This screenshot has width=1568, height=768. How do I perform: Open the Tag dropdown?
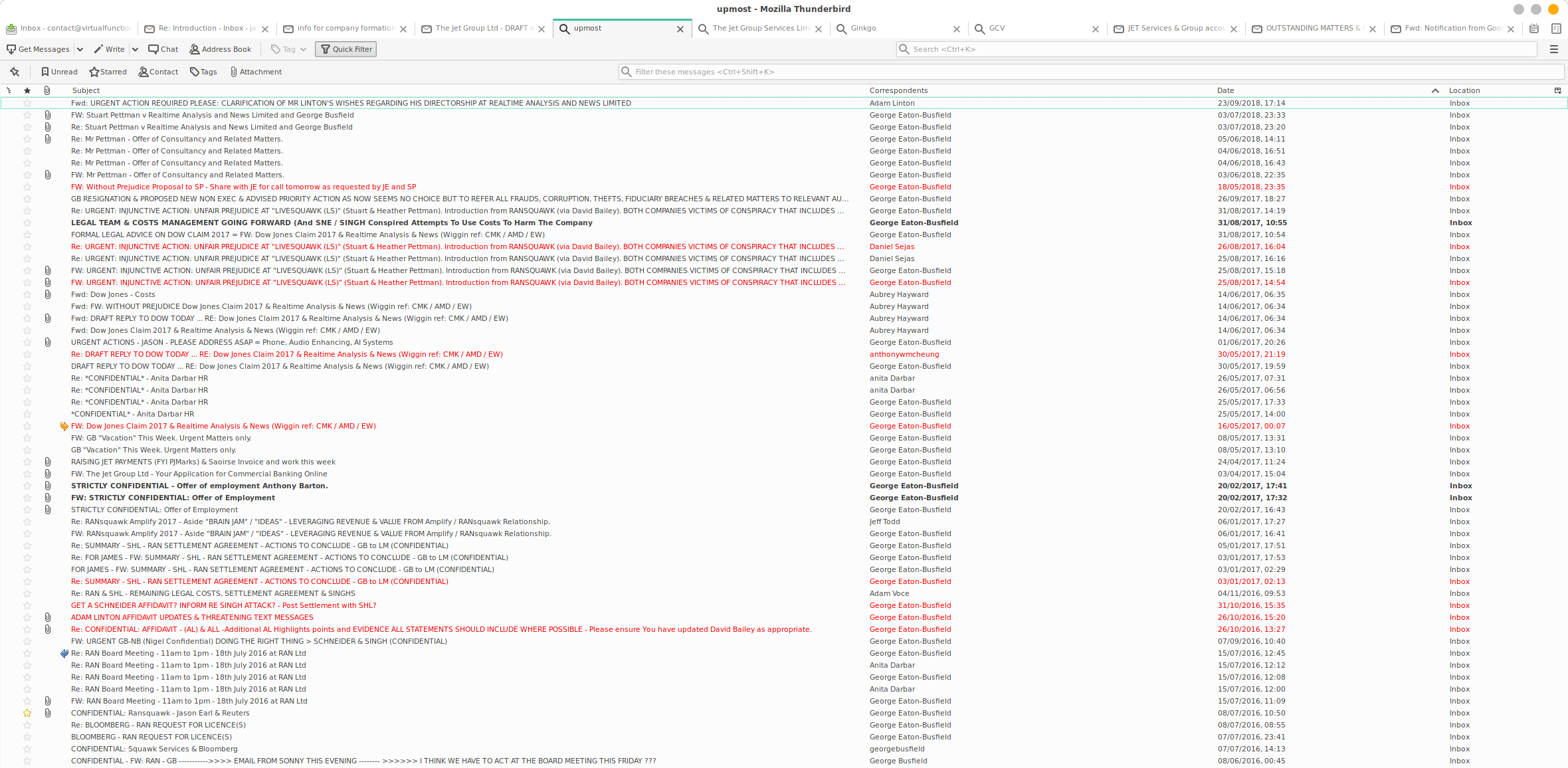(288, 49)
